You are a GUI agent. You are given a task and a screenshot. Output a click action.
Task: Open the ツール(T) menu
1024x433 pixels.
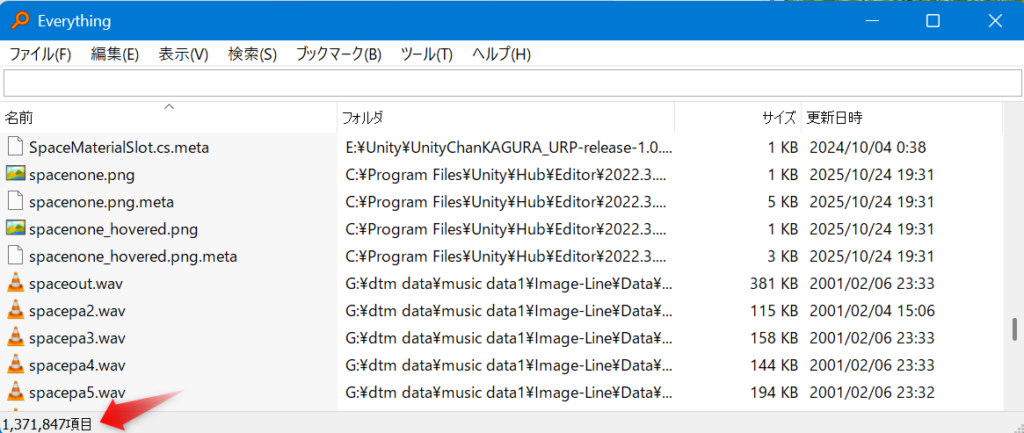[426, 54]
